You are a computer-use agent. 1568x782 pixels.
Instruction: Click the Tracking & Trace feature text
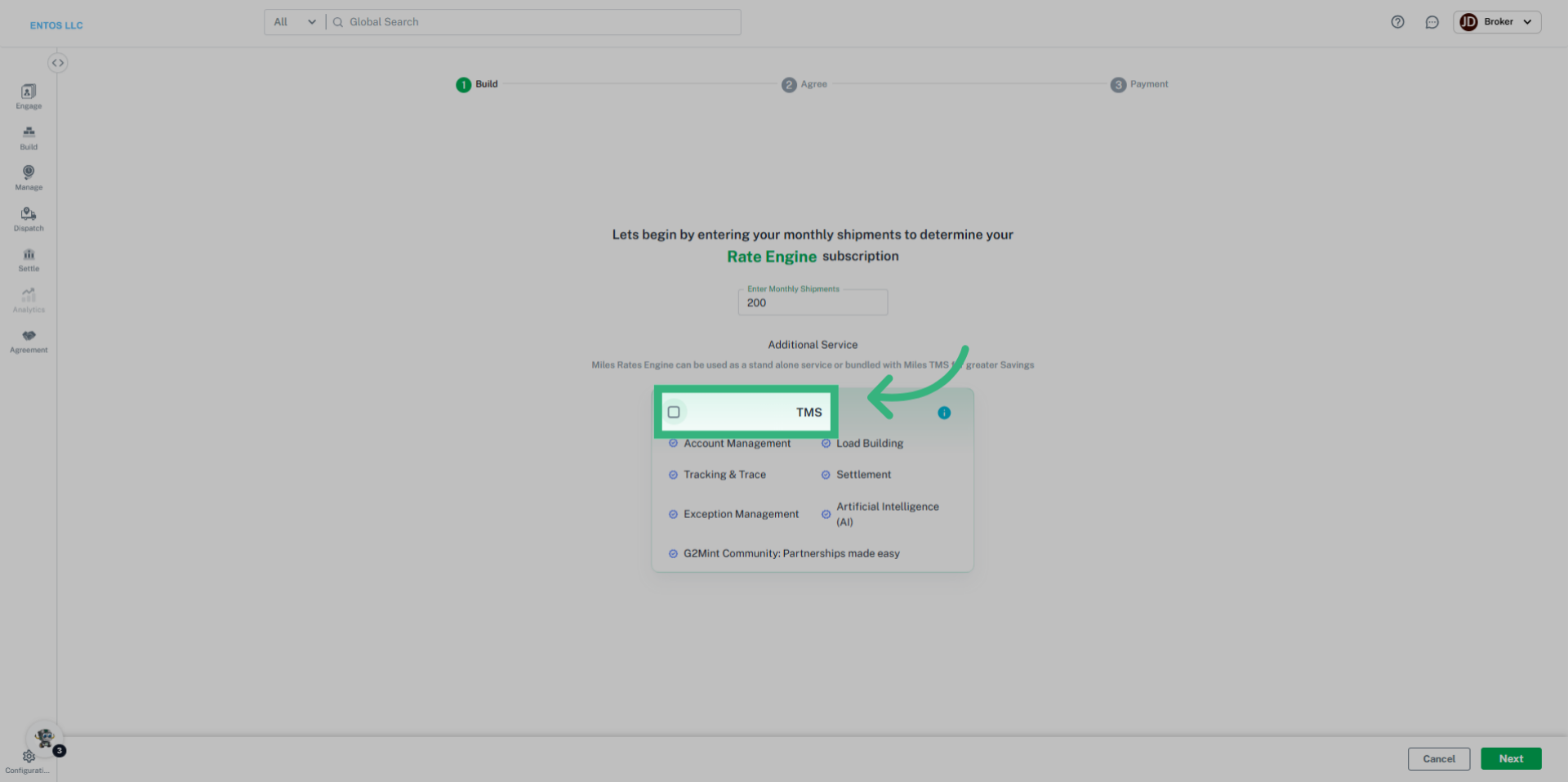coord(725,475)
